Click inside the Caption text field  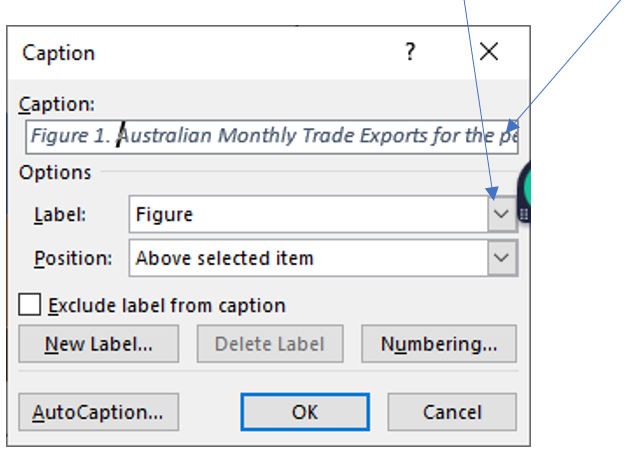pyautogui.click(x=270, y=136)
